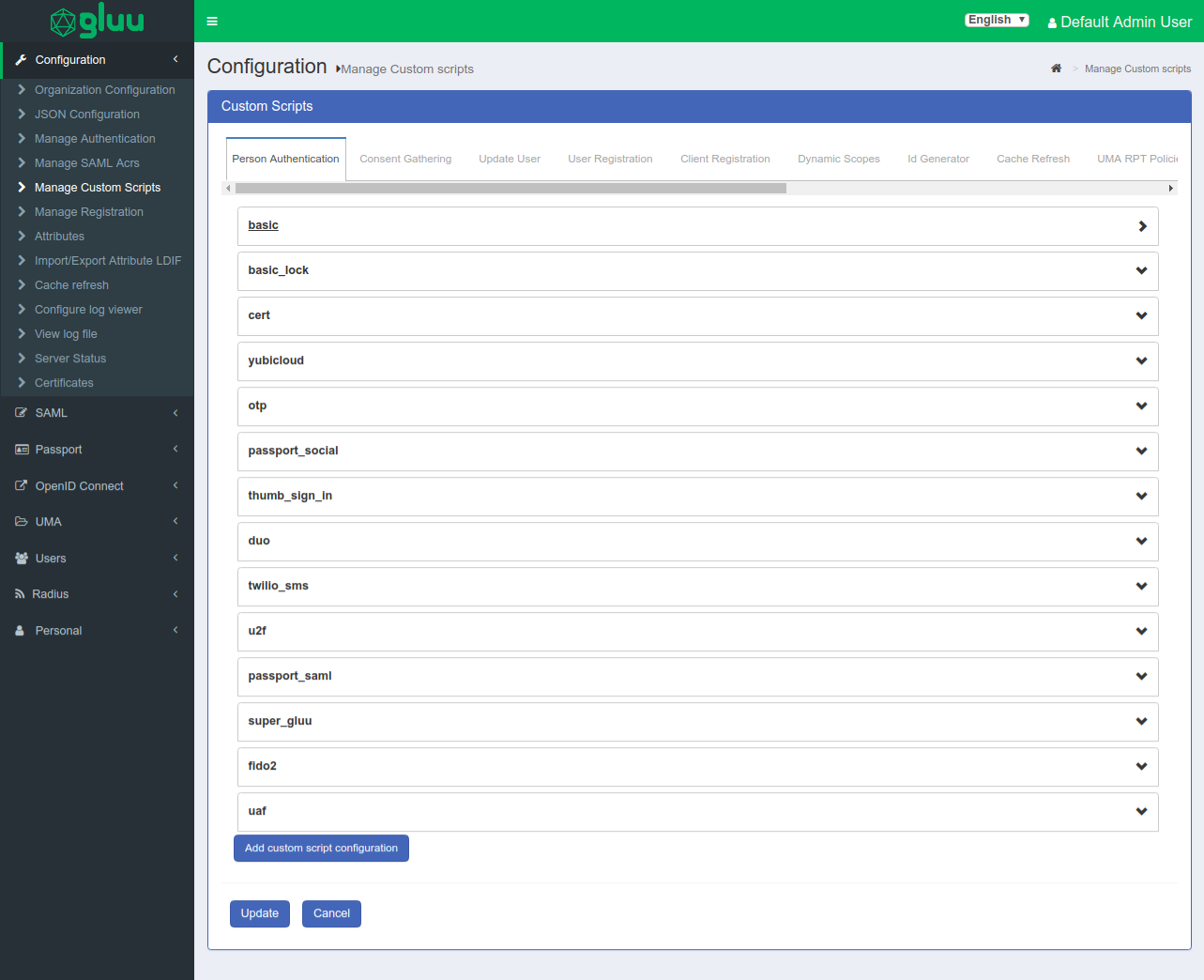Click the SAML edit icon in sidebar
This screenshot has height=980, width=1204.
coord(21,413)
